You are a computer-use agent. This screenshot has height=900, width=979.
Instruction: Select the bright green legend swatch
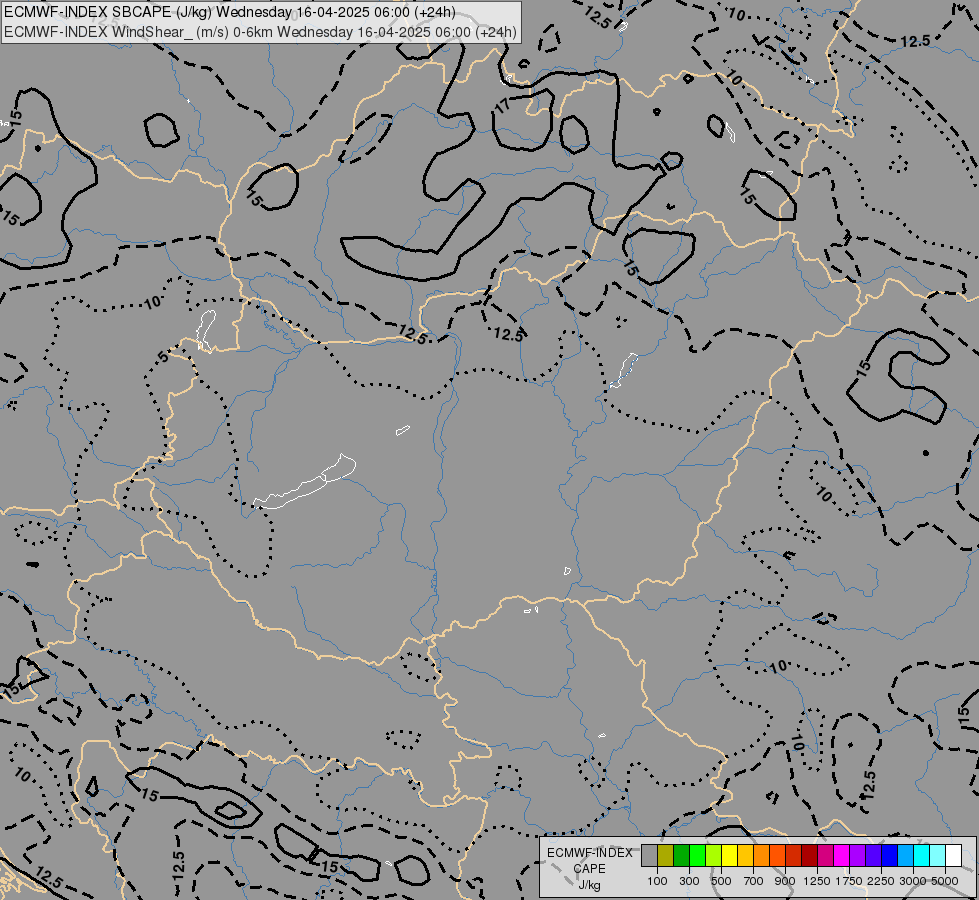(x=697, y=856)
